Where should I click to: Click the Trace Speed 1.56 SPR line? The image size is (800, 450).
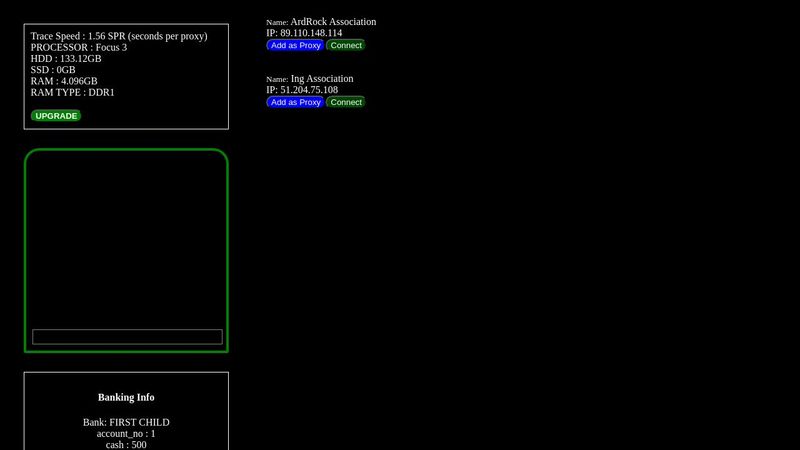pos(119,36)
